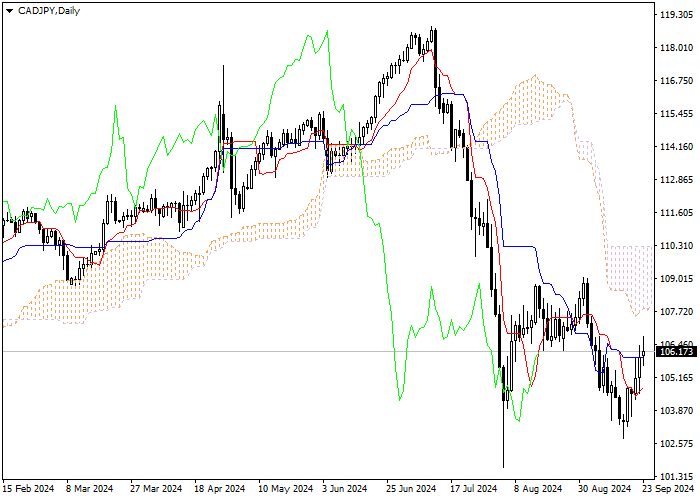The width and height of the screenshot is (700, 500).
Task: Click price axis label 119.305
Action: (x=676, y=15)
